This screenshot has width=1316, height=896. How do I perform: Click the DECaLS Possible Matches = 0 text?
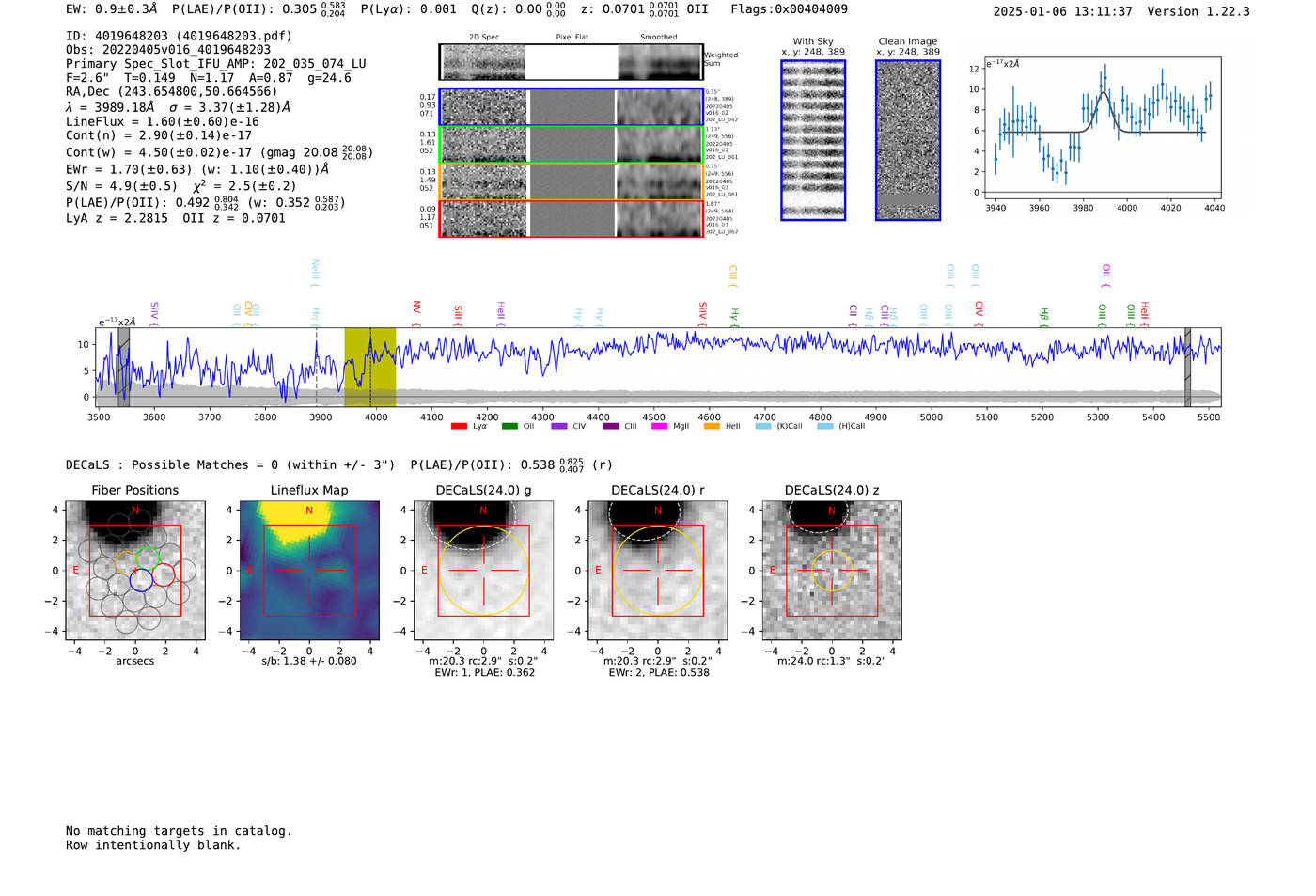(230, 464)
